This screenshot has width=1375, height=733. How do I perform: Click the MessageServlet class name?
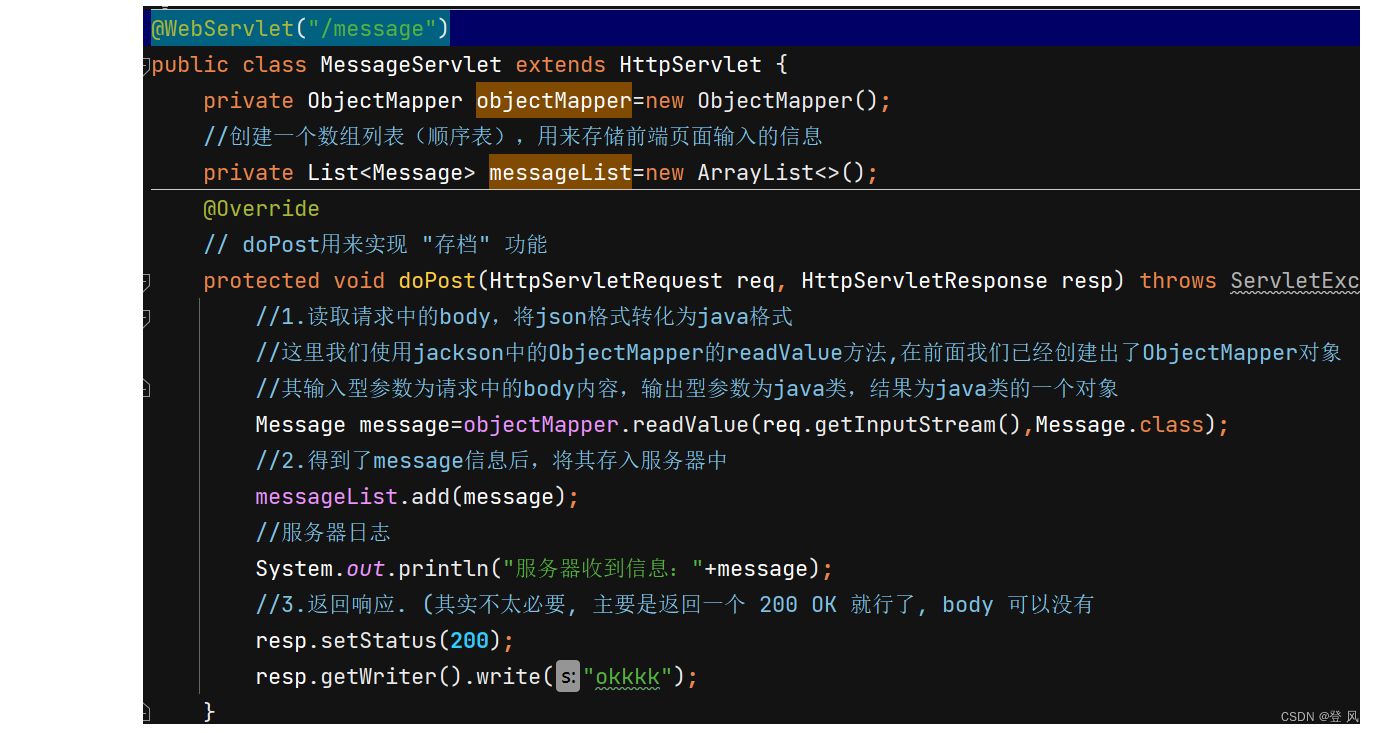411,65
